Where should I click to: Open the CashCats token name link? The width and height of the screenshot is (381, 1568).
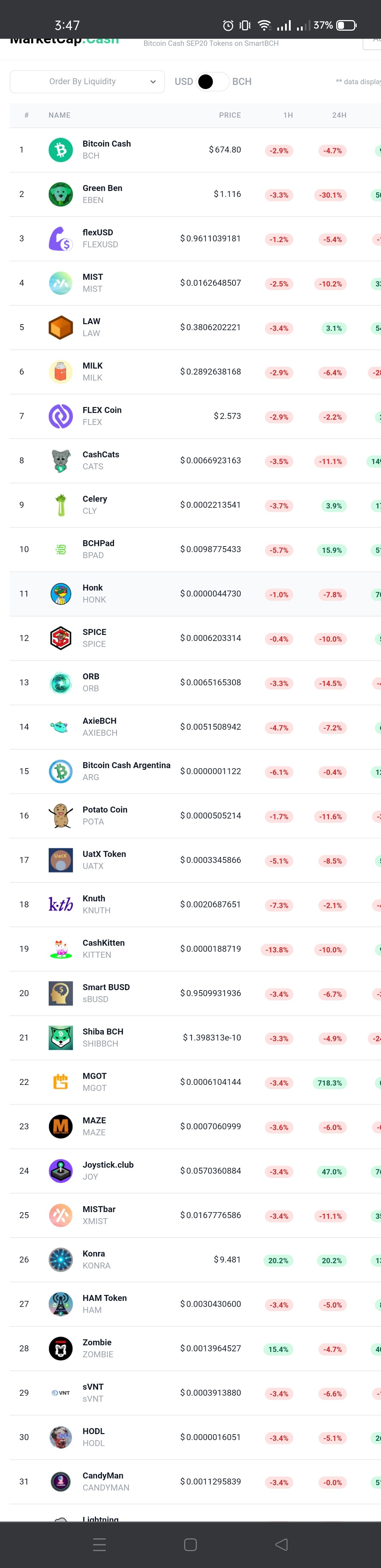click(101, 455)
